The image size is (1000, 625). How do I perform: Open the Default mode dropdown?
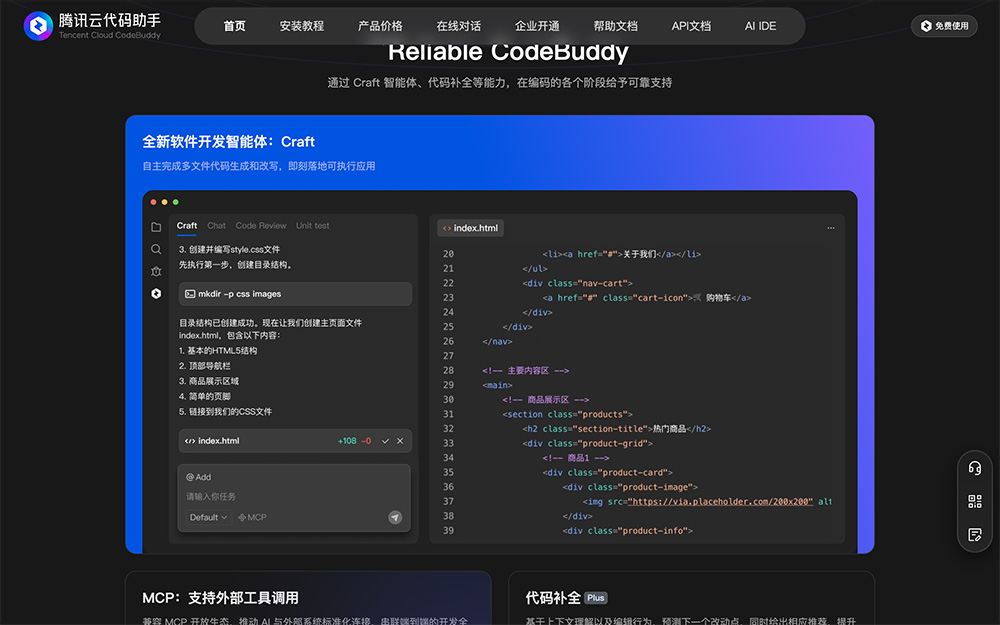(208, 517)
